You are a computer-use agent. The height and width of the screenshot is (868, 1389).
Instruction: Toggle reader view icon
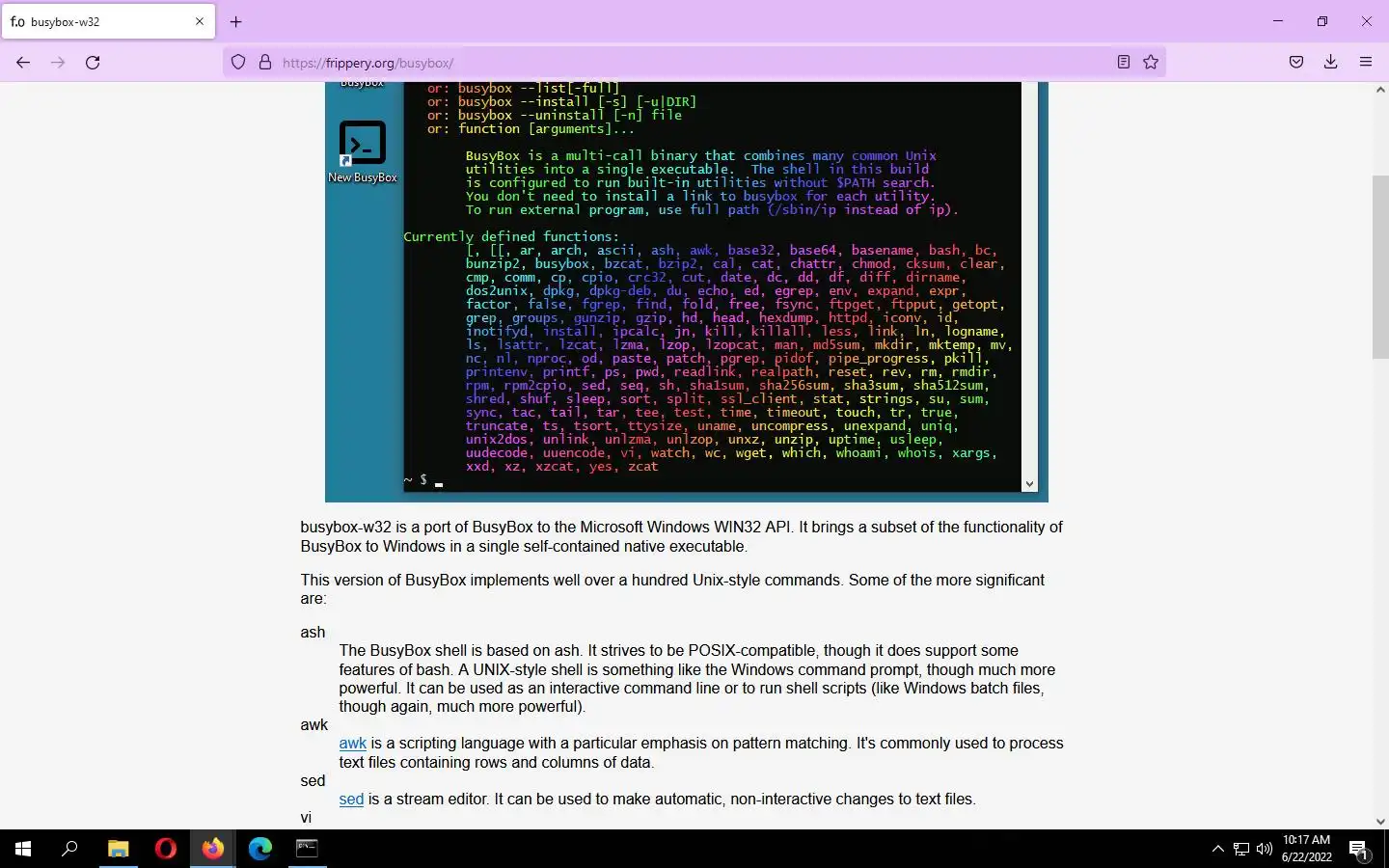(x=1124, y=63)
